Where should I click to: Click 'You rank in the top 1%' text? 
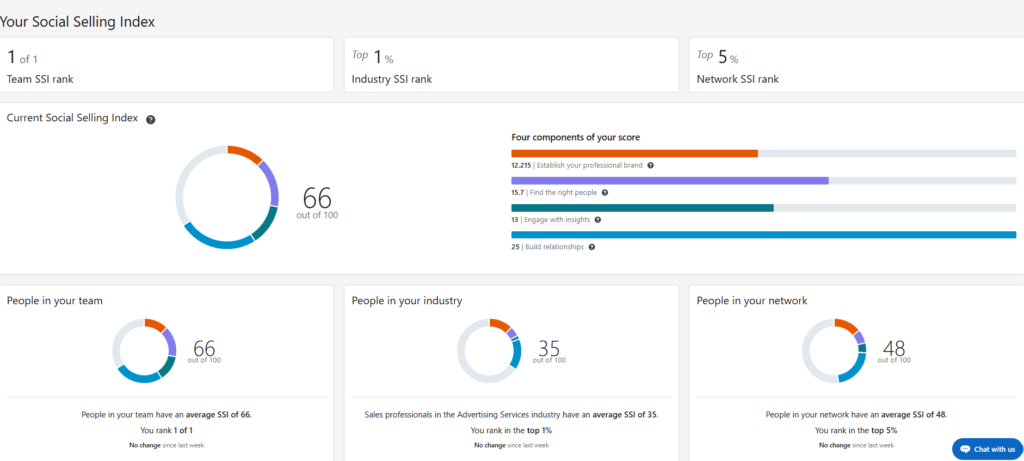[511, 430]
